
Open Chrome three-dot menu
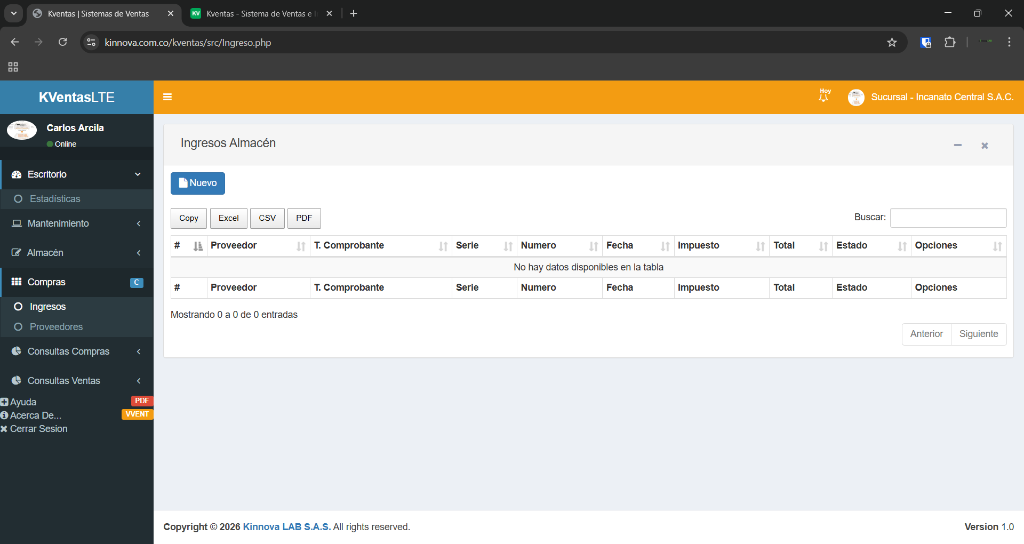point(1009,42)
